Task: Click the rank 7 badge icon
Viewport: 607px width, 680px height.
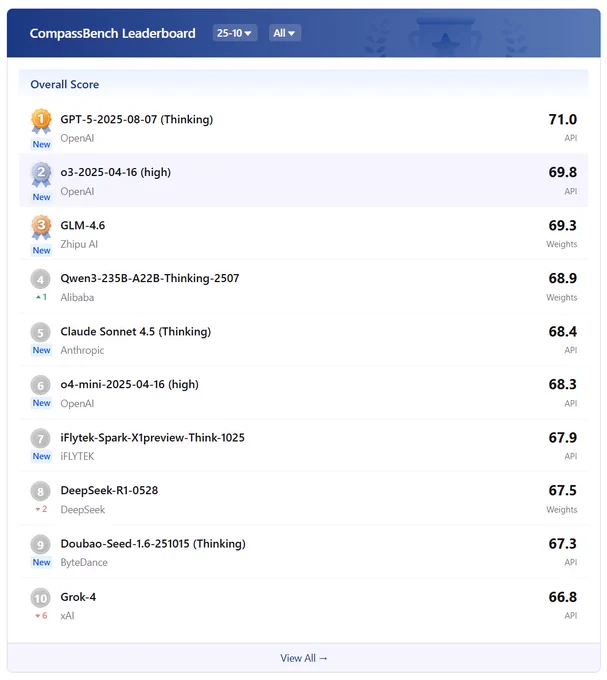Action: [40, 439]
